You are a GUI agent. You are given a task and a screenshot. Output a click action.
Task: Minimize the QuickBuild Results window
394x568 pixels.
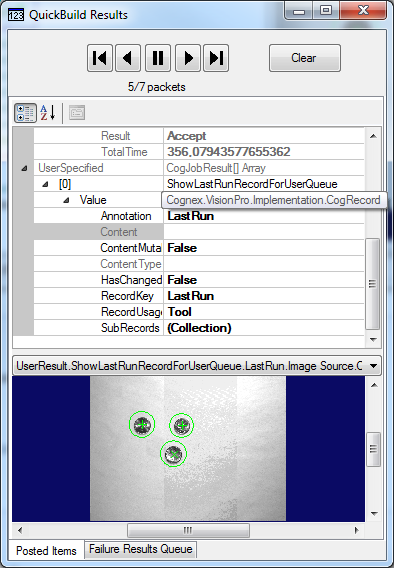[299, 11]
